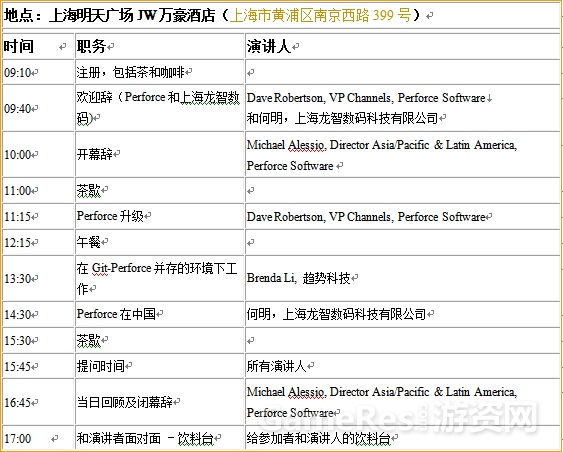The image size is (563, 452).
Task: Click the empty speaker cell in the 11:00 row
Action: [403, 190]
